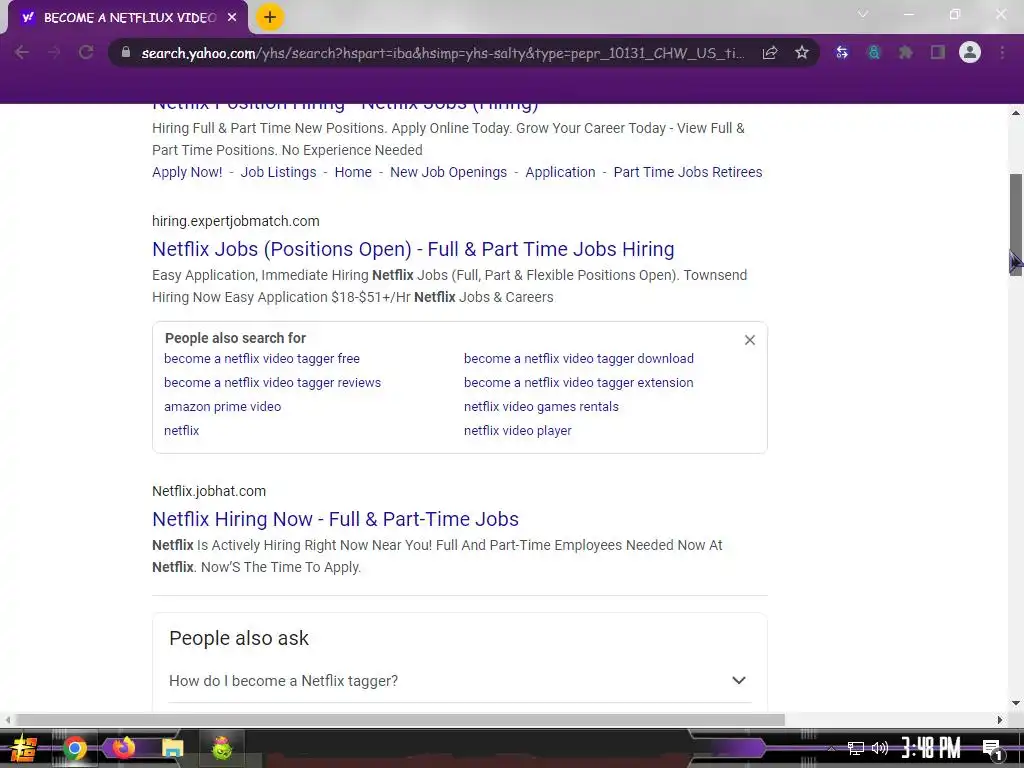The image size is (1024, 768).
Task: Reload the page with refresh icon
Action: [86, 53]
